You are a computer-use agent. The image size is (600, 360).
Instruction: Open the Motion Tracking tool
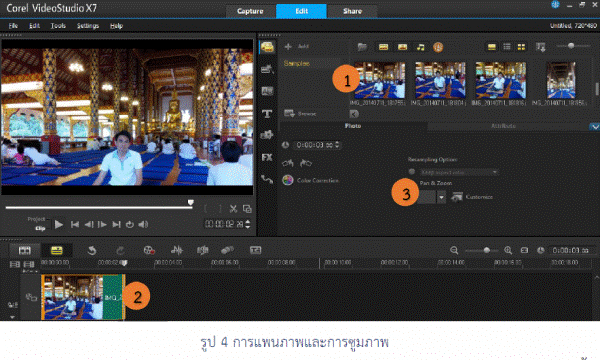coord(227,250)
